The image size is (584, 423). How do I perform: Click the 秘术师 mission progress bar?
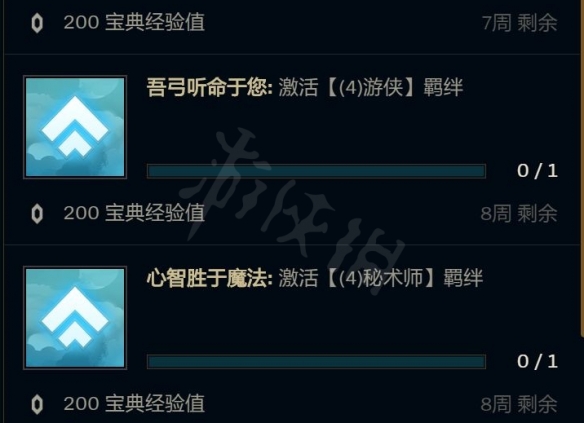(x=316, y=362)
